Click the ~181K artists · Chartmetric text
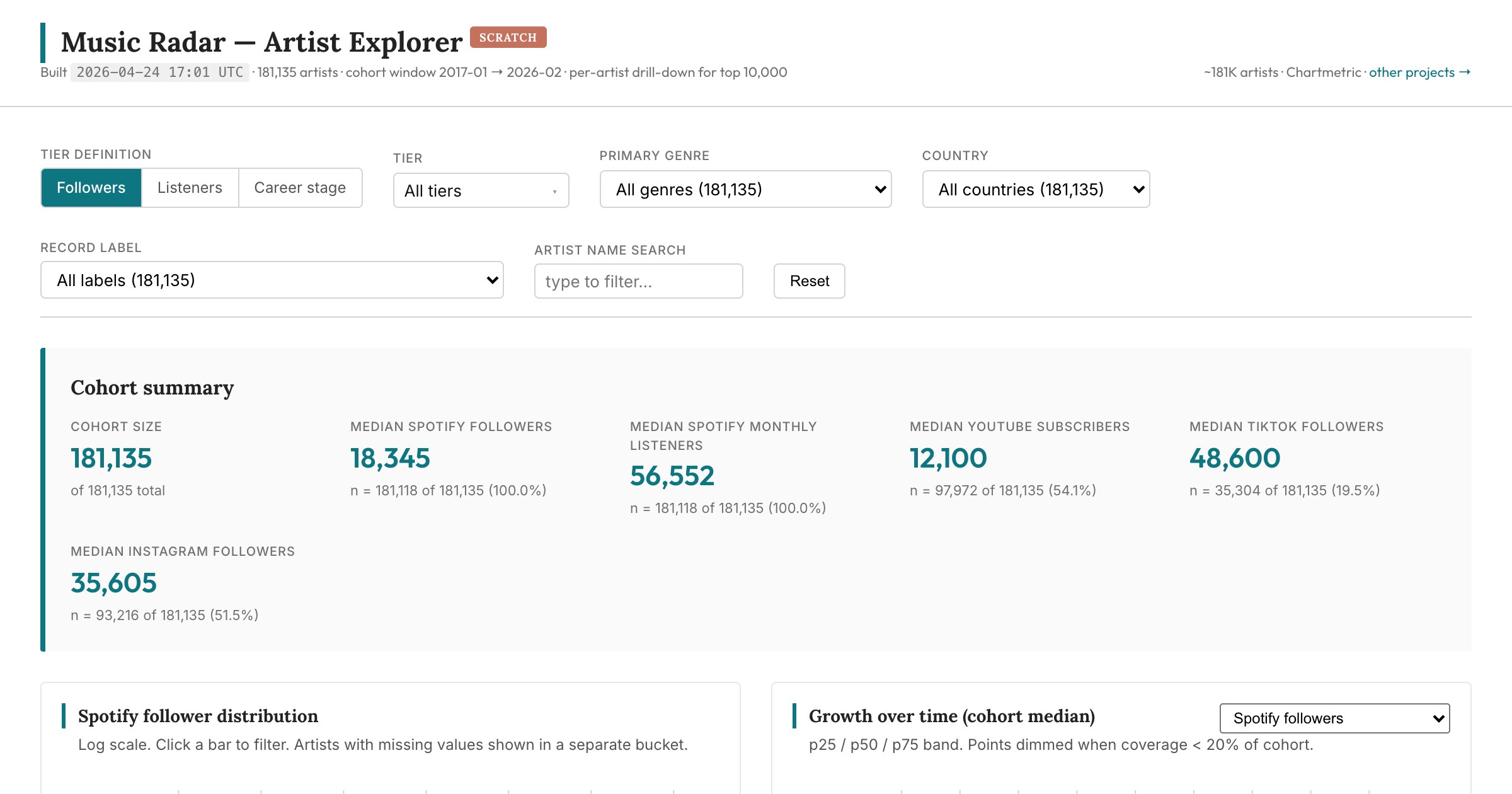 click(x=1282, y=72)
